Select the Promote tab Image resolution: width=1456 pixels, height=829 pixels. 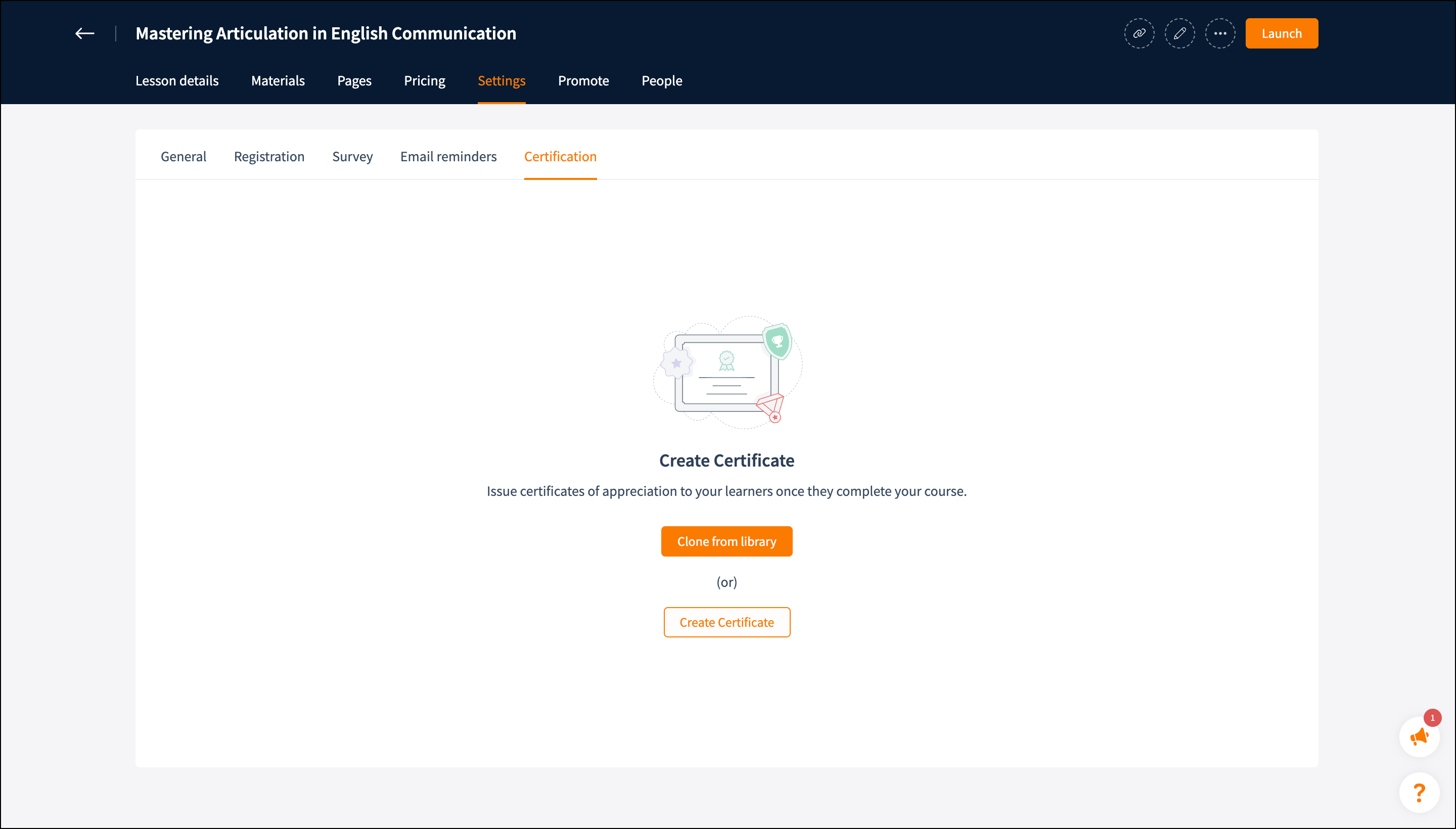[x=583, y=81]
